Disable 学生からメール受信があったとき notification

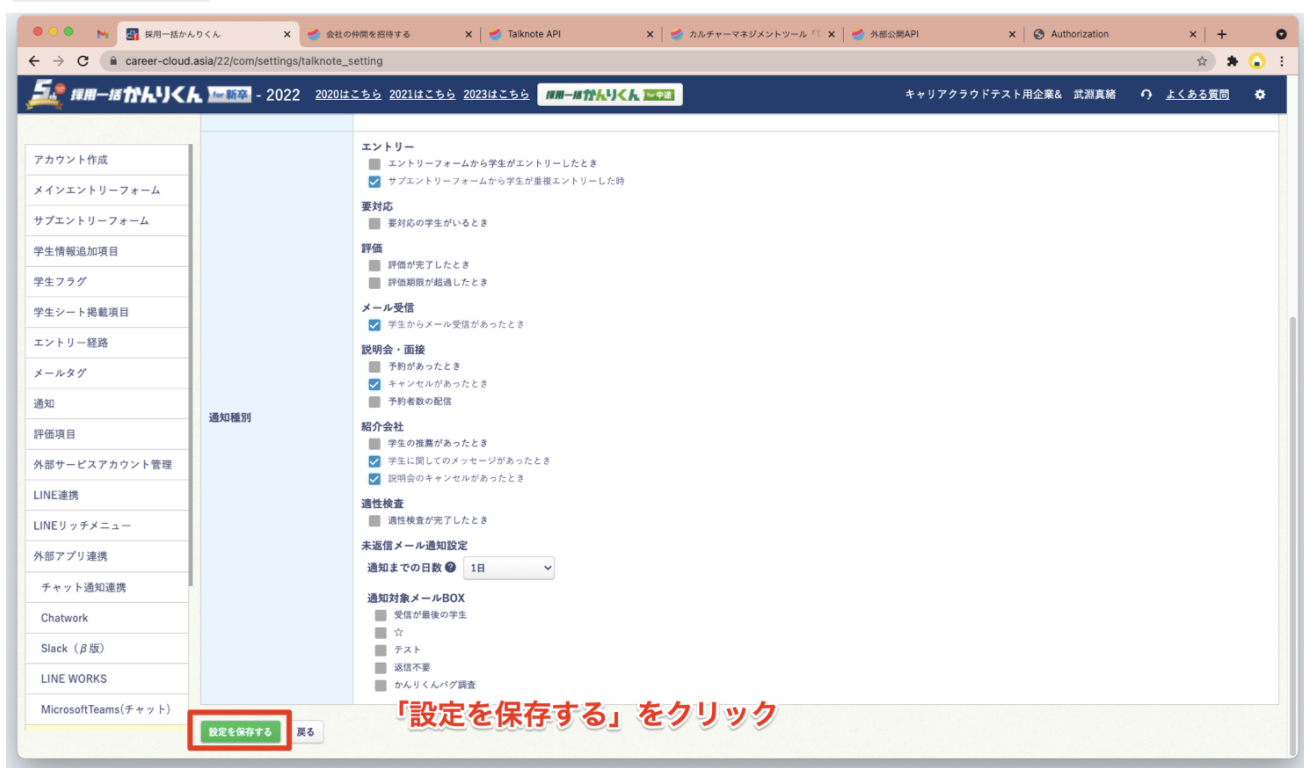[374, 324]
